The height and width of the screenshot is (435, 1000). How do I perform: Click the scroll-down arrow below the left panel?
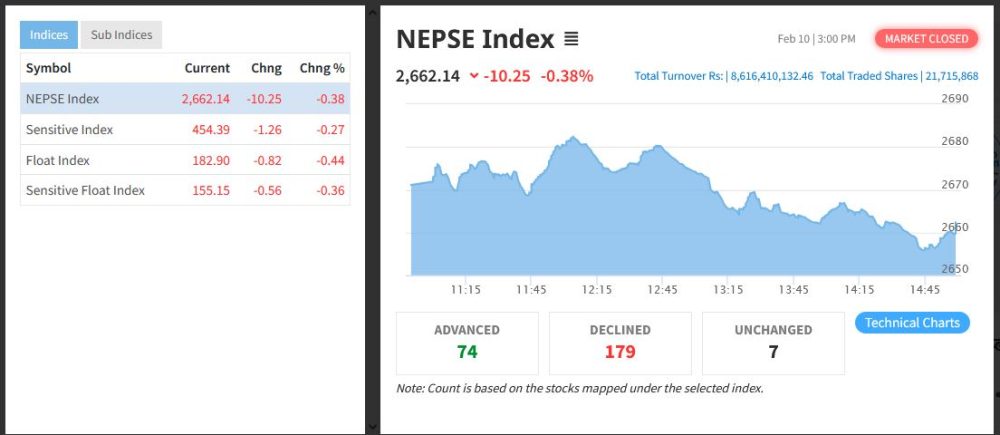[x=373, y=427]
